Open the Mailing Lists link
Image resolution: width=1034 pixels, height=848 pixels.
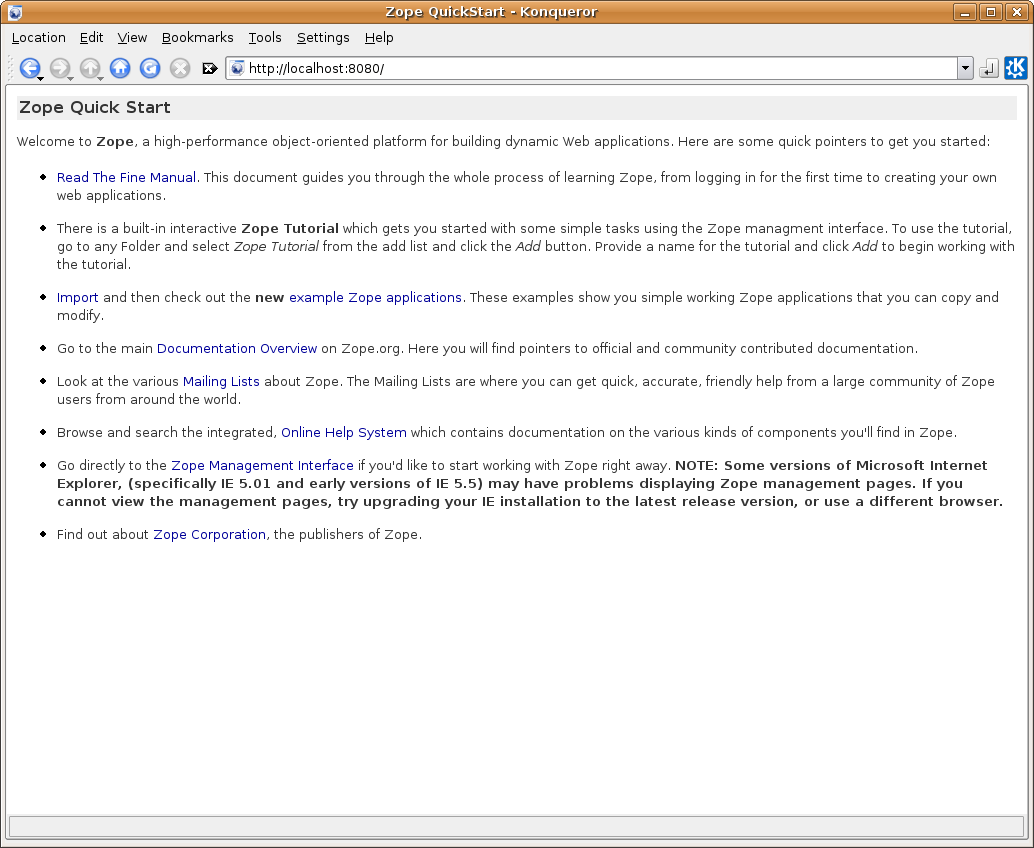point(221,381)
